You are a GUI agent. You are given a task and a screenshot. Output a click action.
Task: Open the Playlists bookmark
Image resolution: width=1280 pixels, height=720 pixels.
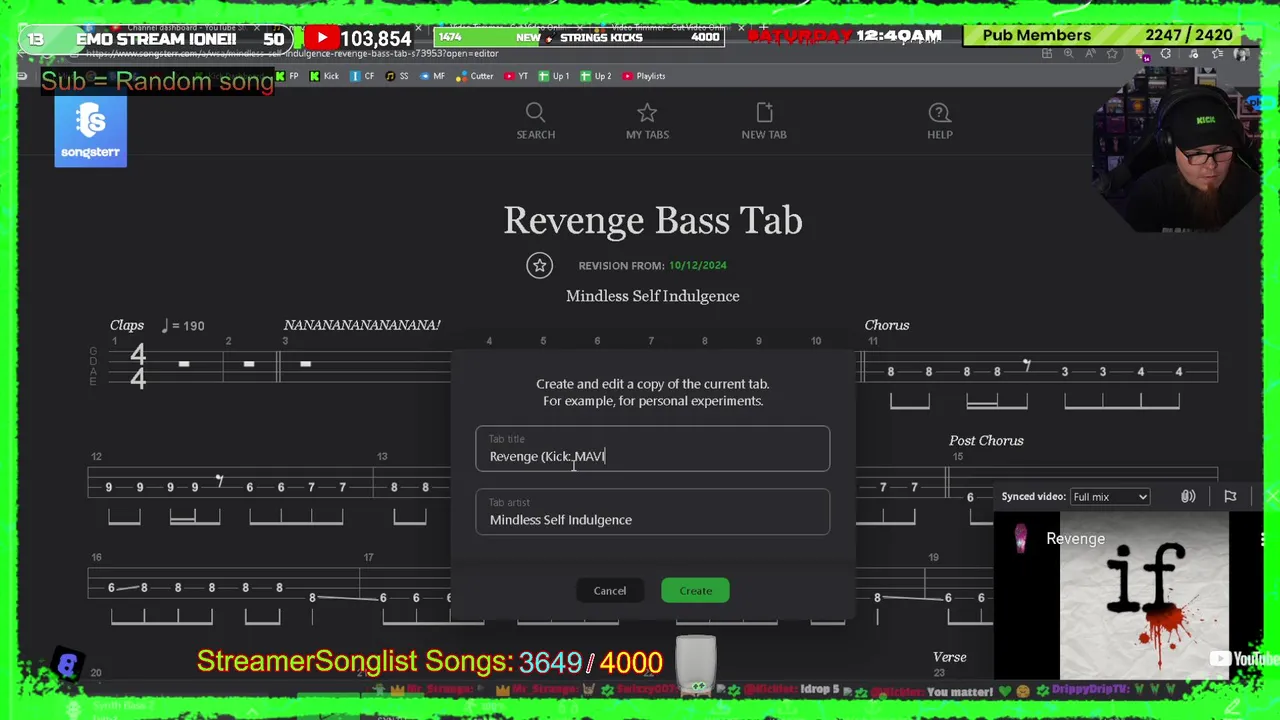644,76
